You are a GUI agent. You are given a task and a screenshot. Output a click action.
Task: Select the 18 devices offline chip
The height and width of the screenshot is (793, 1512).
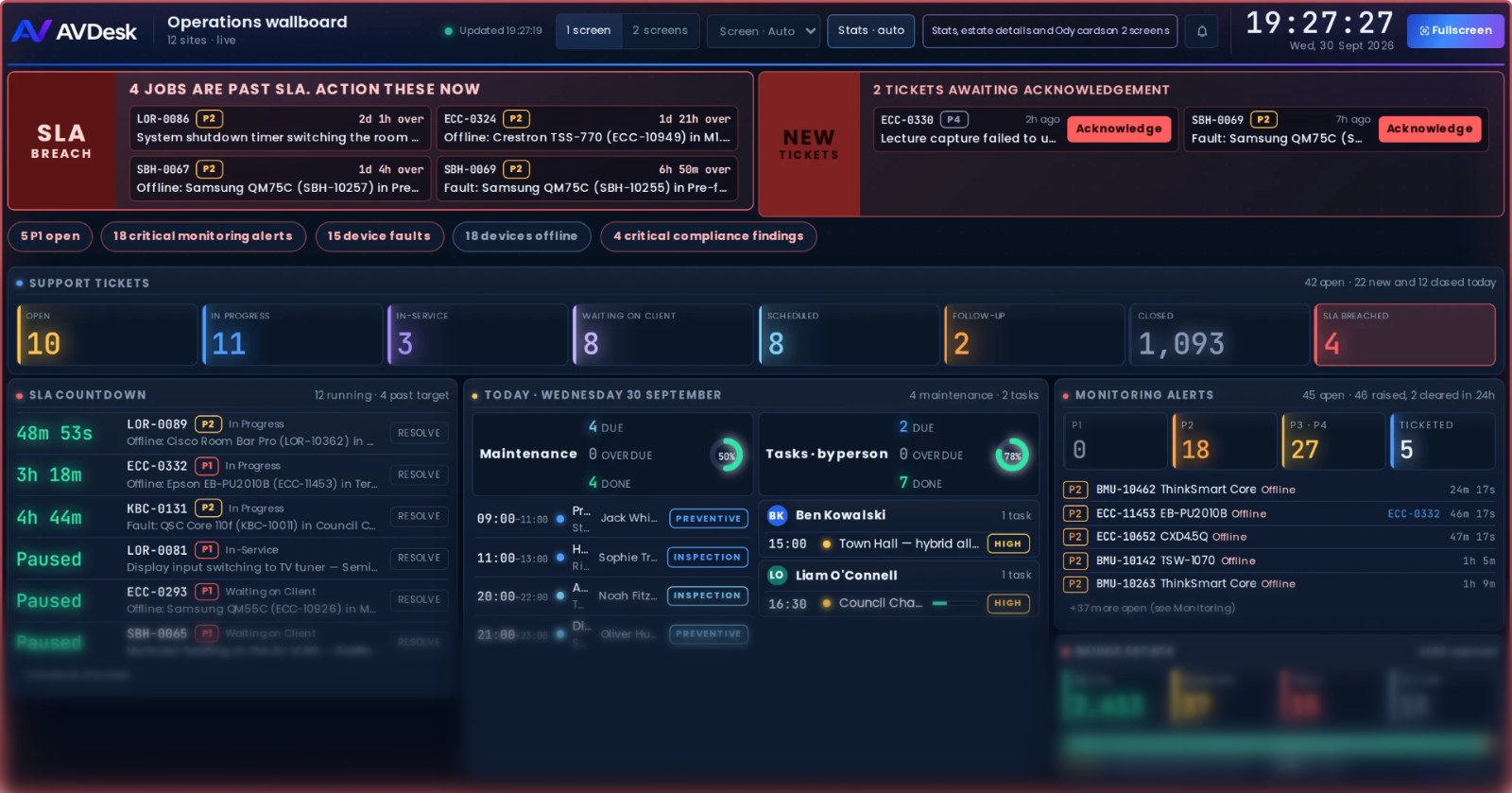pos(522,236)
